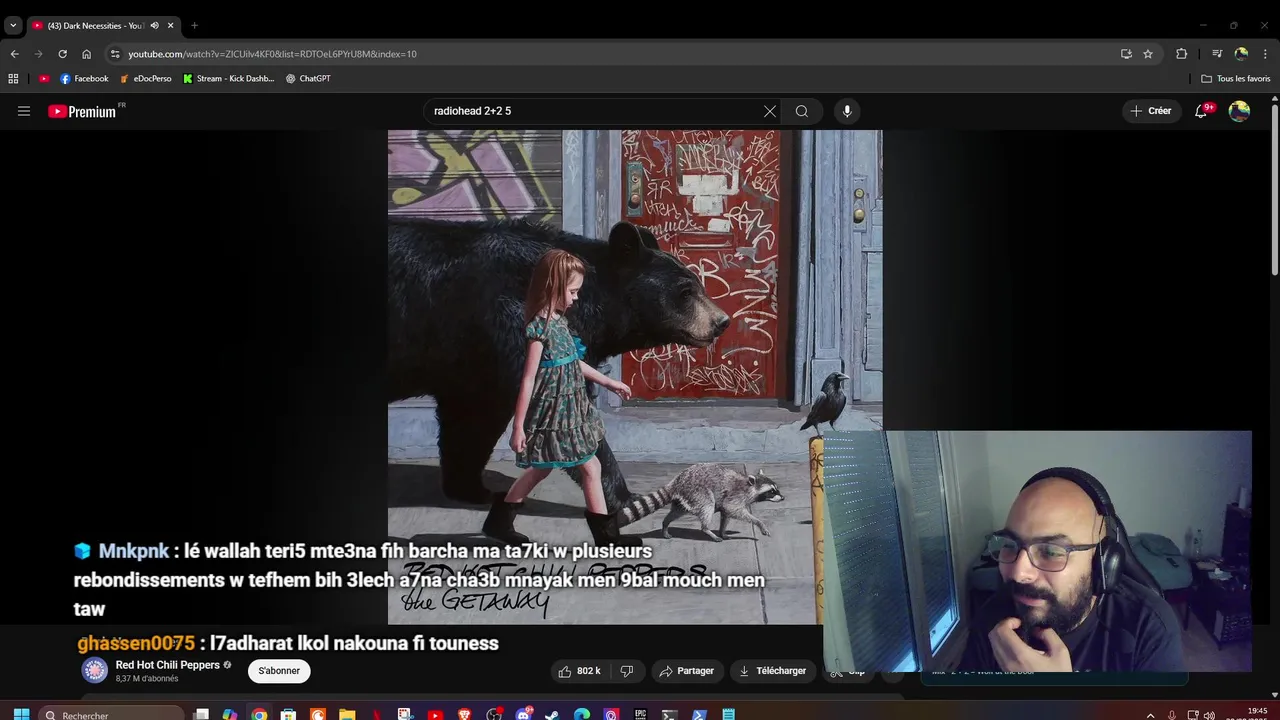Bookmark this page with the star

1148,54
